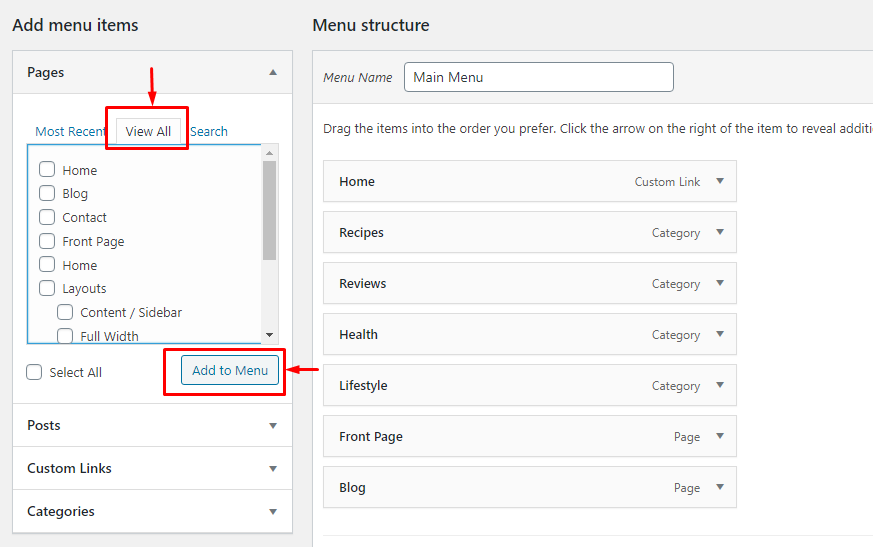The image size is (873, 547).
Task: Click the Add to Menu button
Action: [x=230, y=370]
